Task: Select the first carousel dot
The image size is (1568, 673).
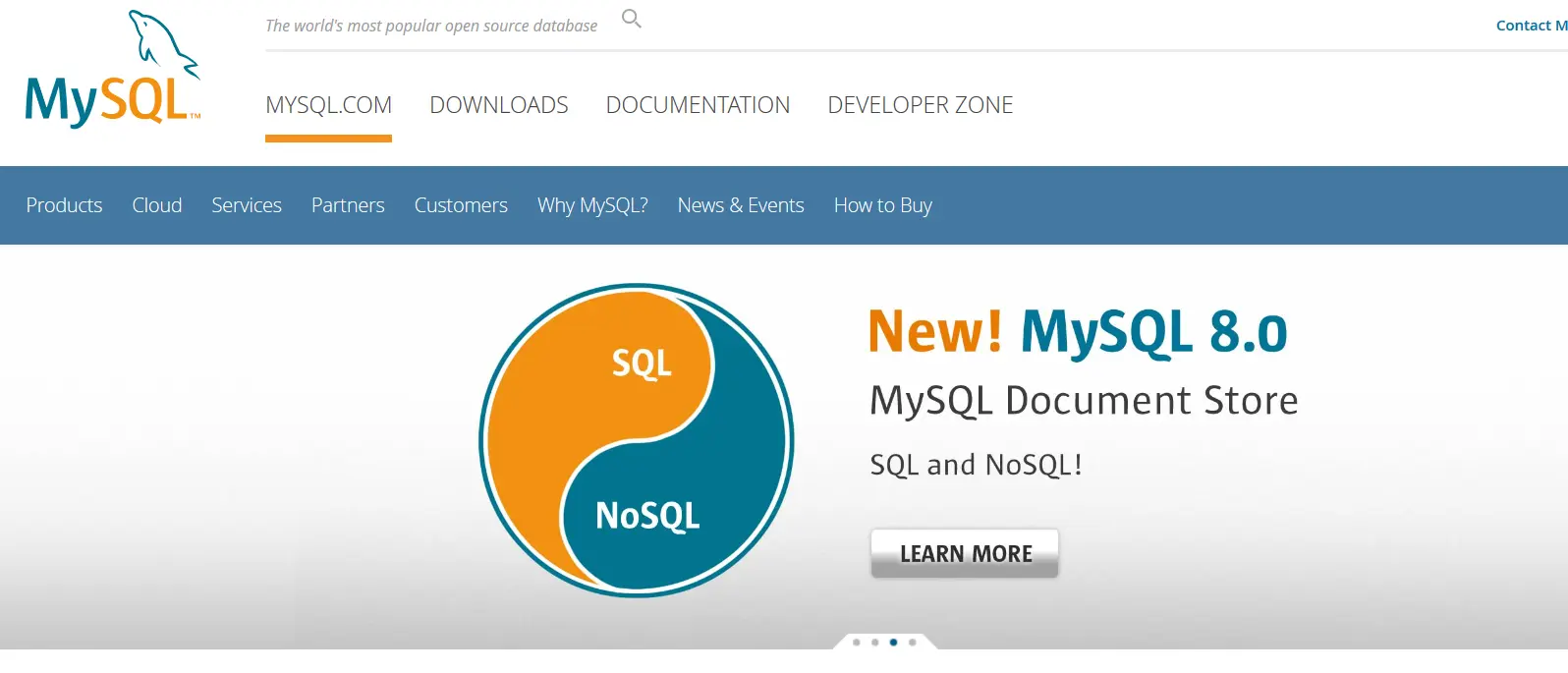Action: coord(857,642)
